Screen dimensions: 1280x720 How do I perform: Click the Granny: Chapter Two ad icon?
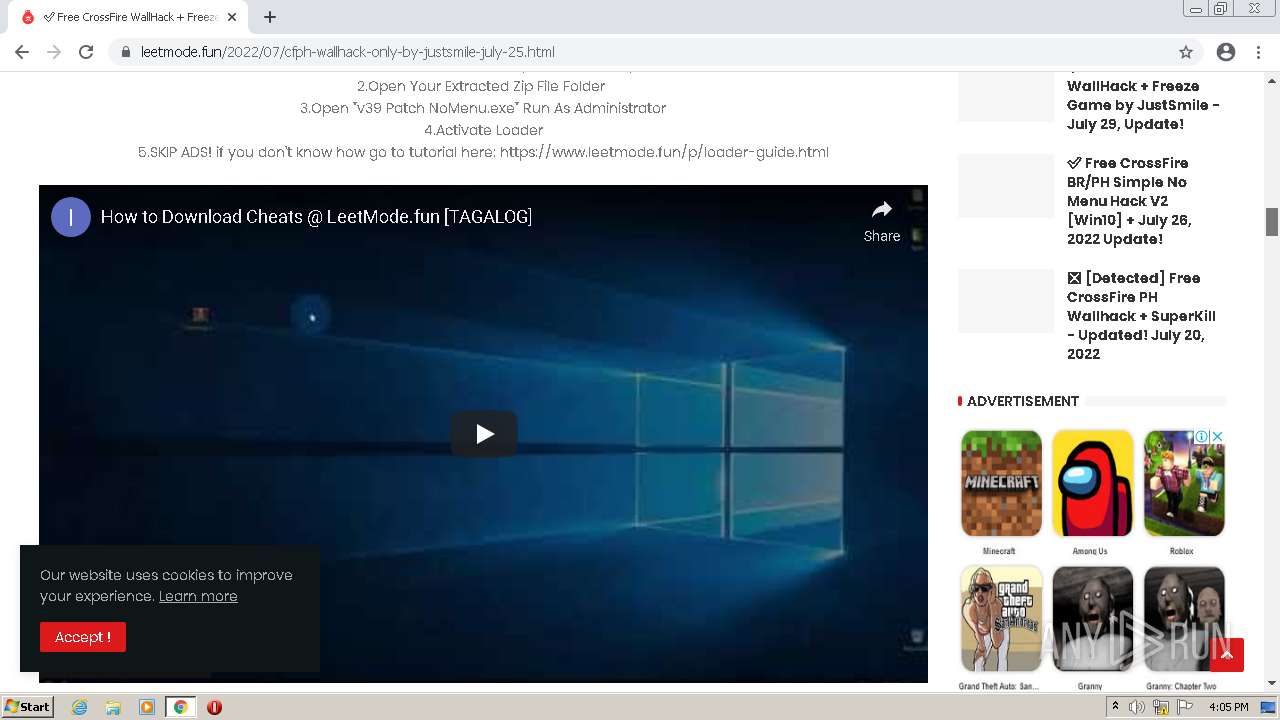point(1183,619)
